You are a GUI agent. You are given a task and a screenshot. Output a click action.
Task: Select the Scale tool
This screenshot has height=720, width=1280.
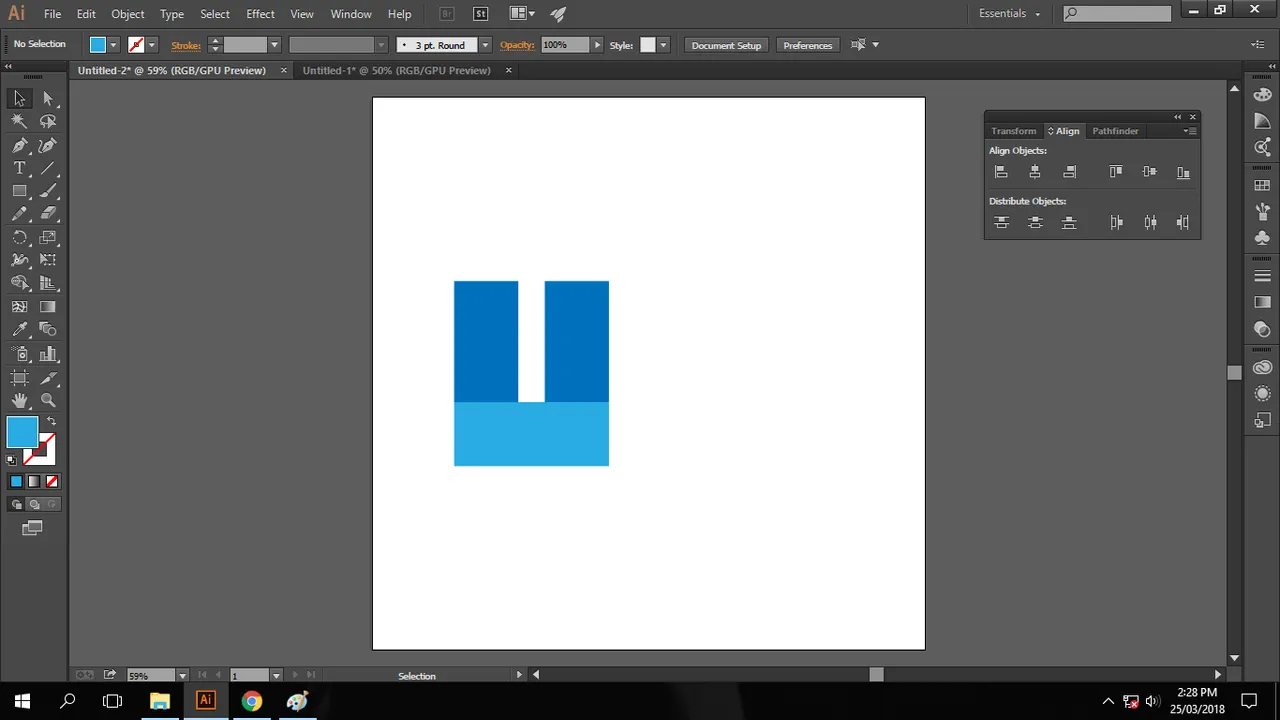tap(48, 237)
